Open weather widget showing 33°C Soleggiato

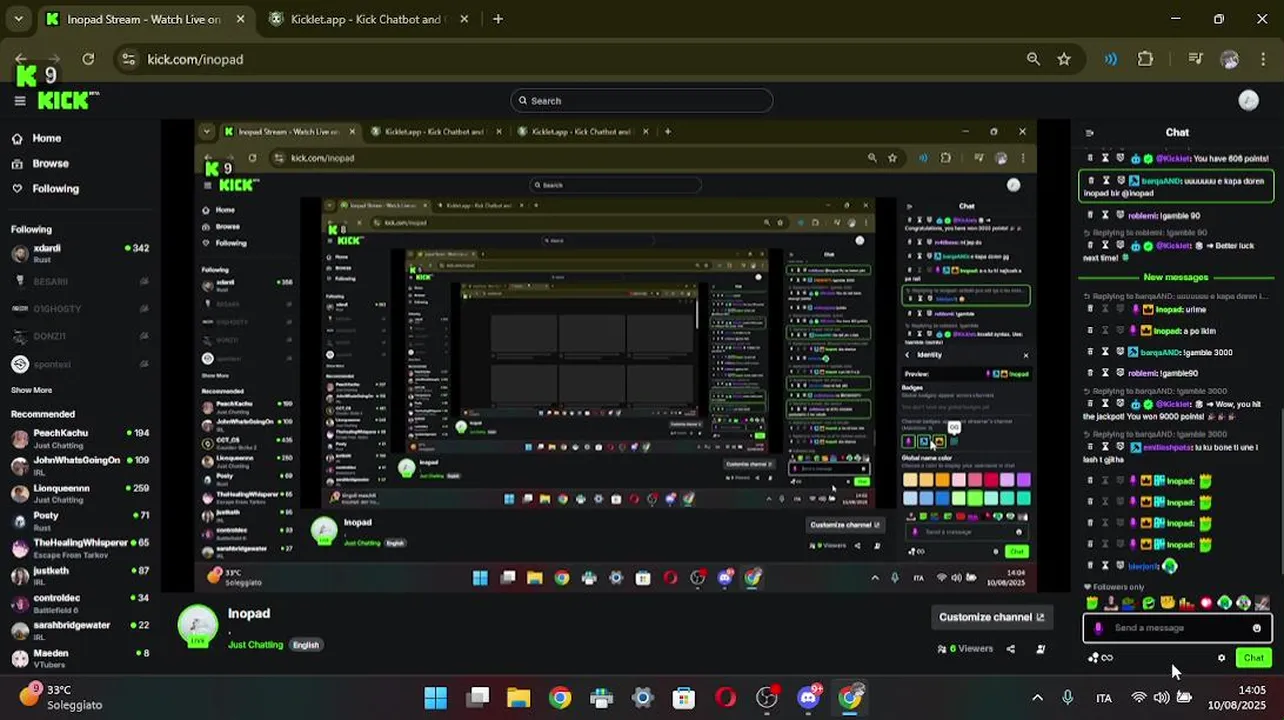pos(60,697)
